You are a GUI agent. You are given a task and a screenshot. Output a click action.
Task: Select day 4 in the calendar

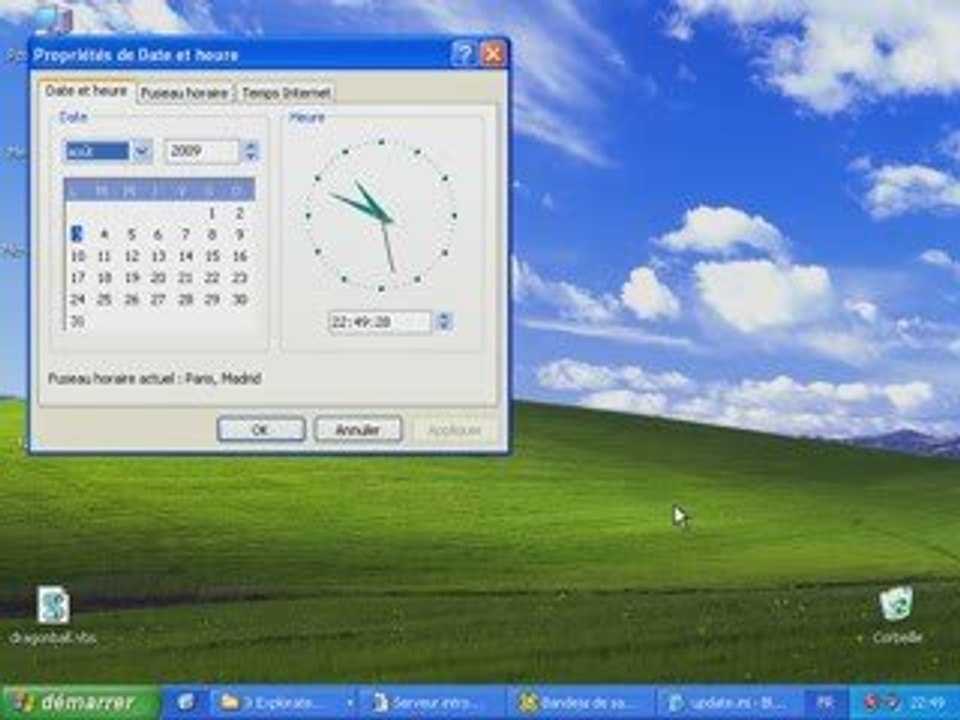point(104,234)
